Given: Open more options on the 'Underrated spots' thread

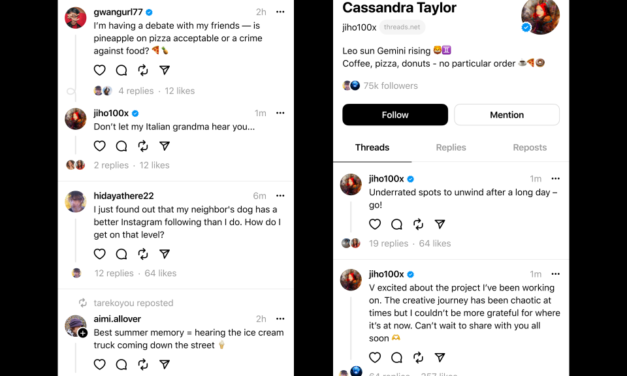Looking at the screenshot, I should pyautogui.click(x=555, y=178).
